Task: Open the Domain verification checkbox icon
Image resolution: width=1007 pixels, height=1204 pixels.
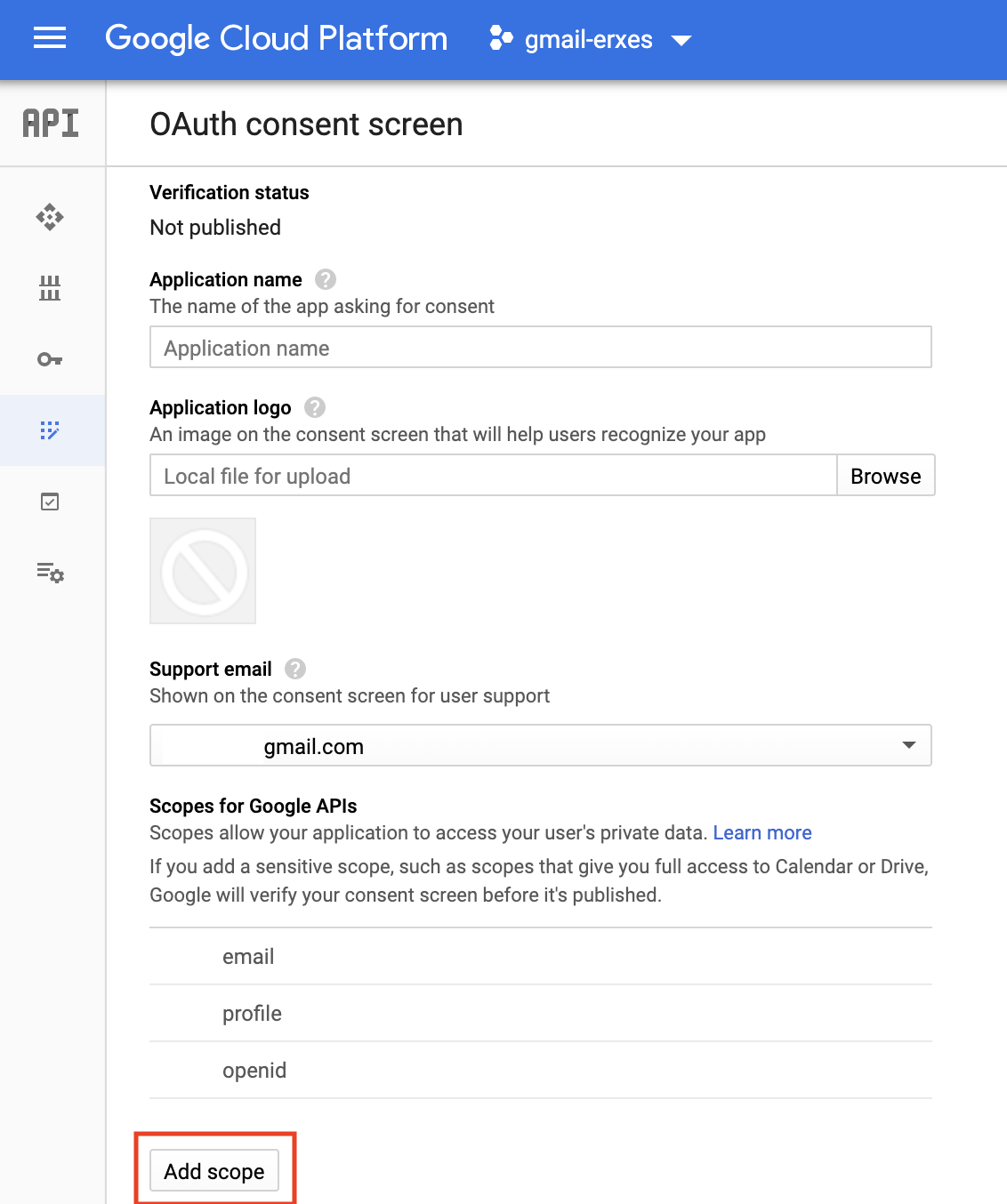Action: click(x=50, y=502)
